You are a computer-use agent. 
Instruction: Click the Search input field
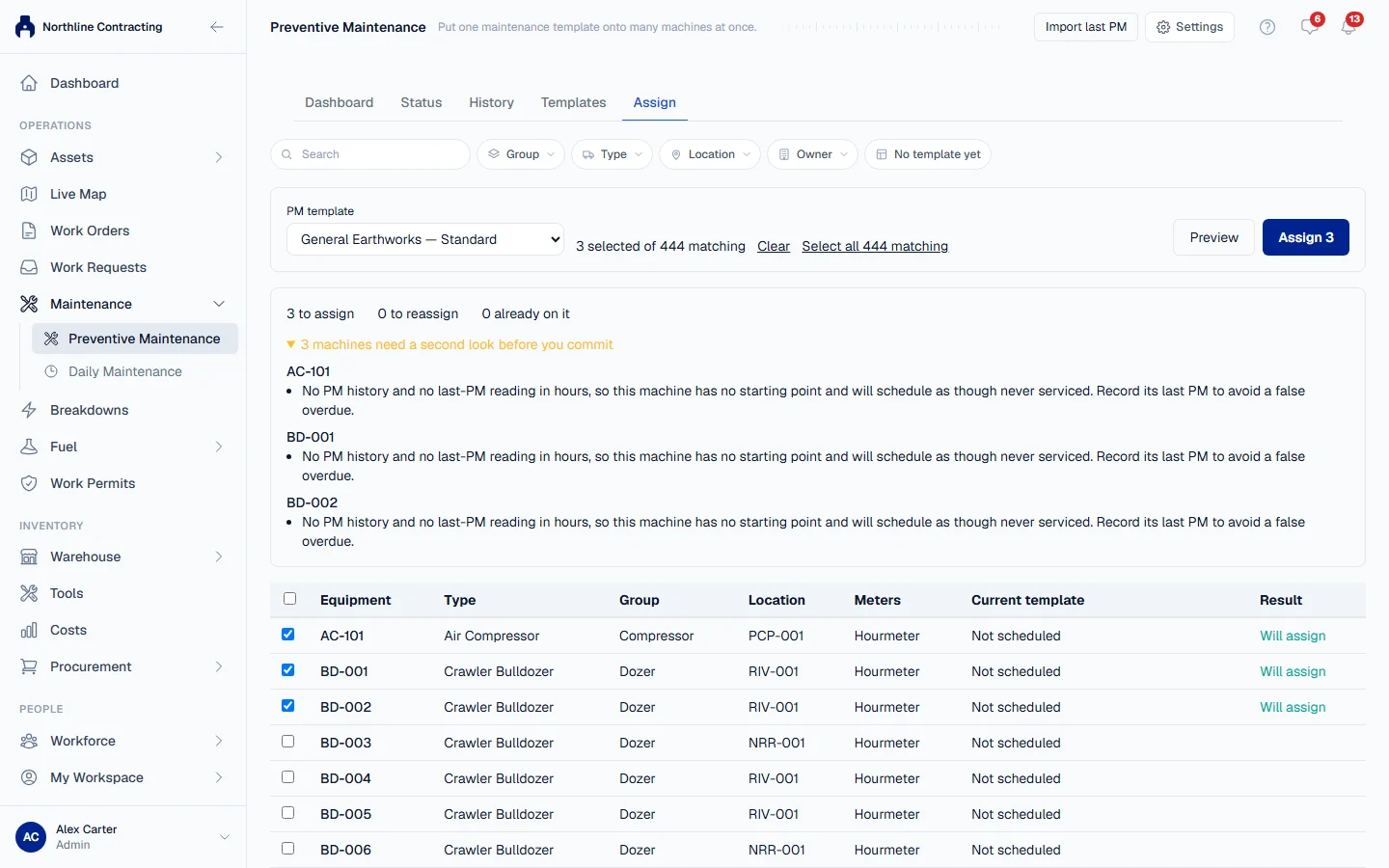(370, 154)
